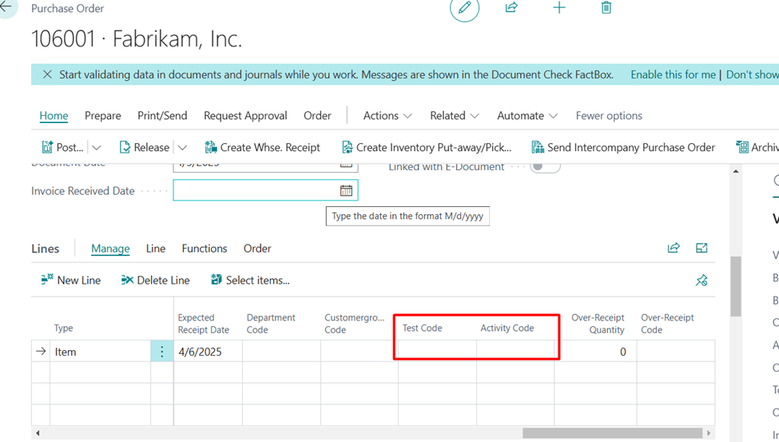Click horizontal scrollbar right arrow
Screen dimensions: 779x442
coord(708,433)
